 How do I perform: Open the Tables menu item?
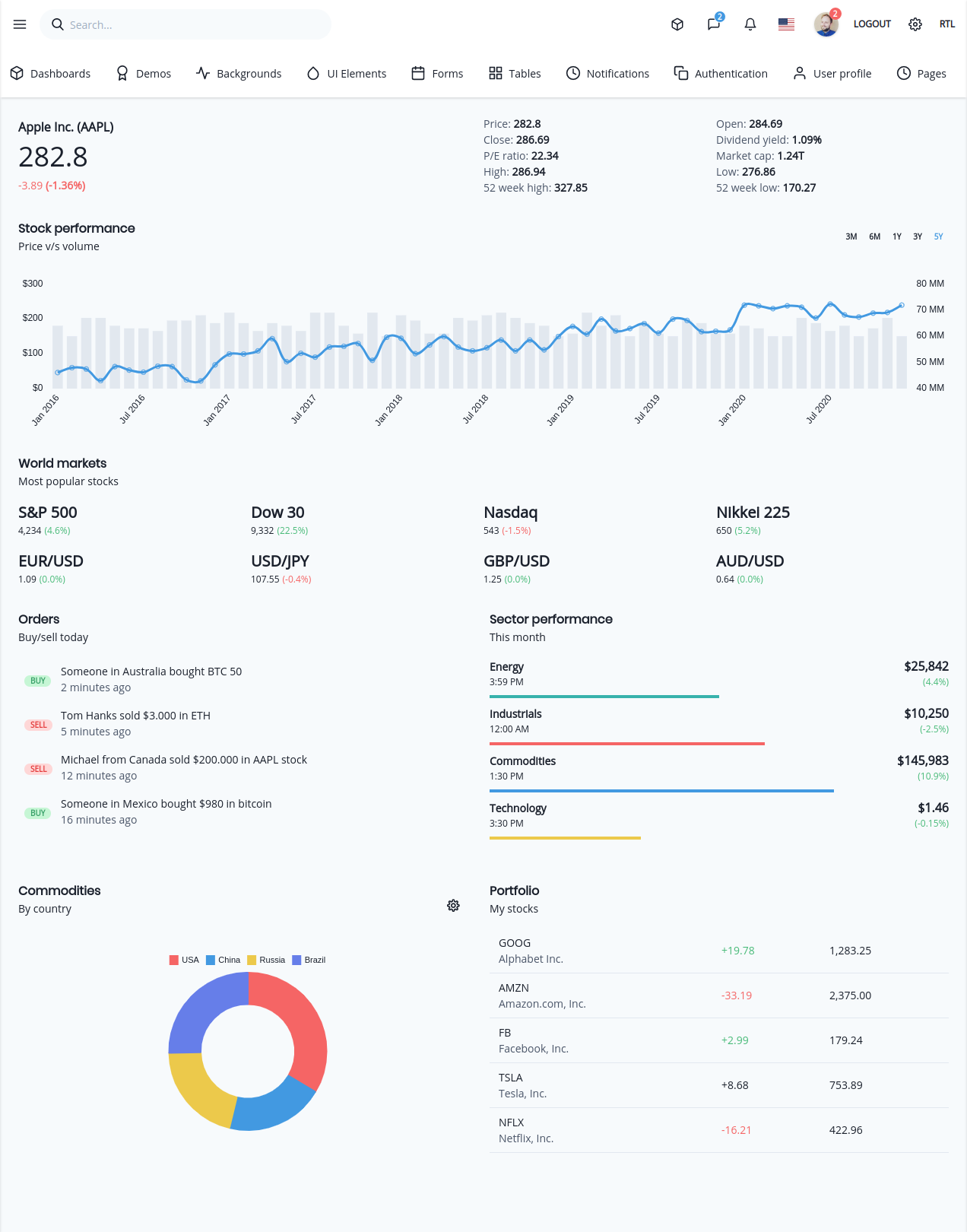point(515,74)
